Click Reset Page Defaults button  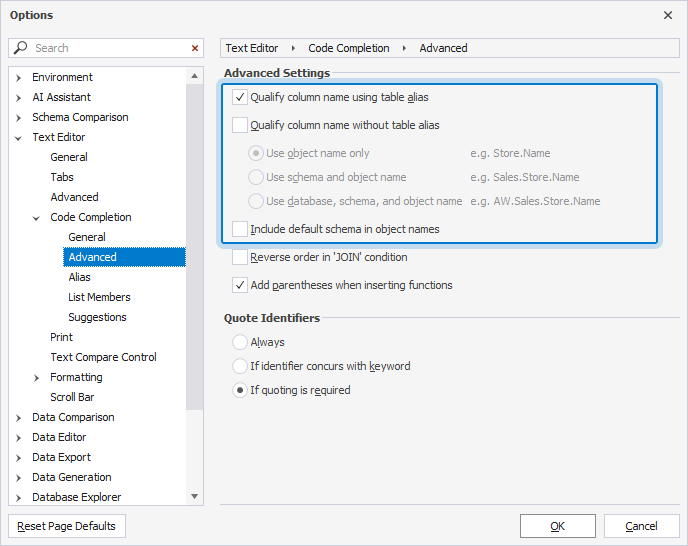click(x=67, y=526)
